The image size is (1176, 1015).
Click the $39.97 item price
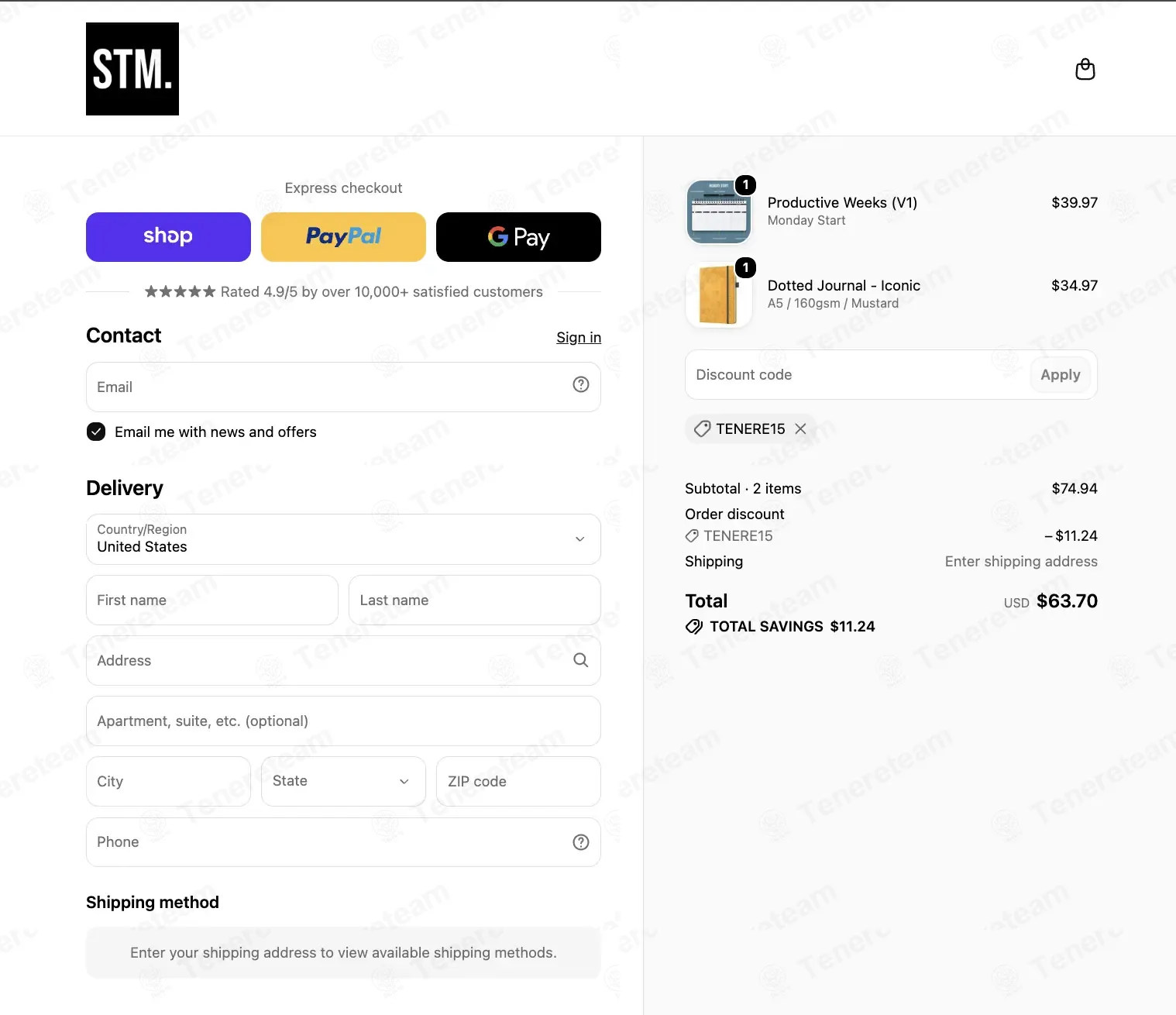1075,202
